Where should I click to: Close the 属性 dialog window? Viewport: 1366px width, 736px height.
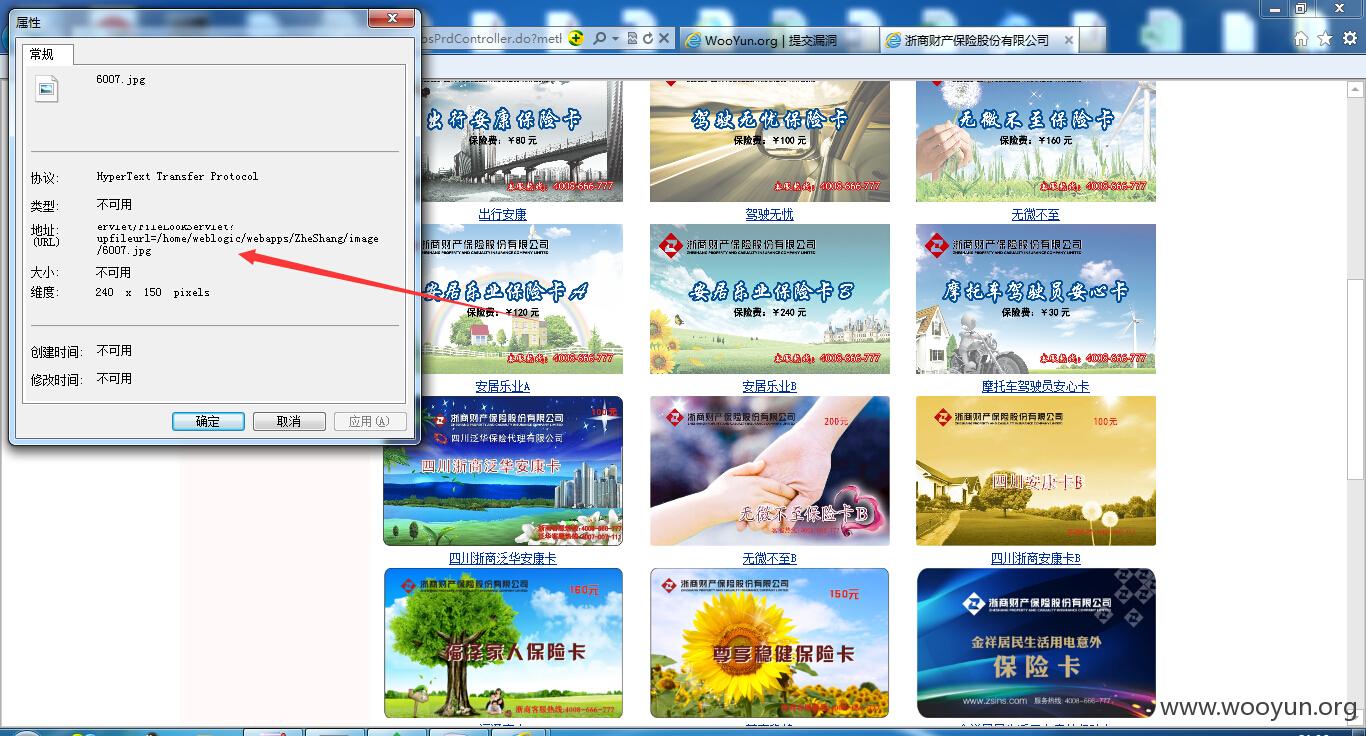tap(391, 18)
